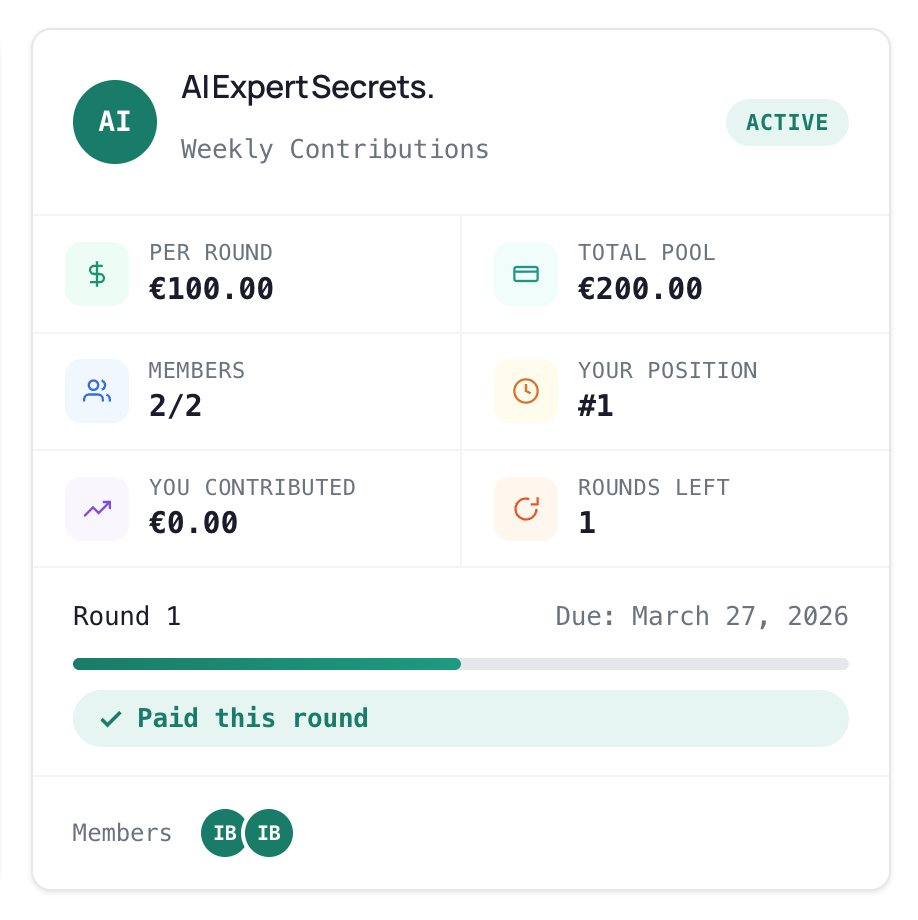Click the #1 position value
The image size is (918, 920).
(x=595, y=406)
